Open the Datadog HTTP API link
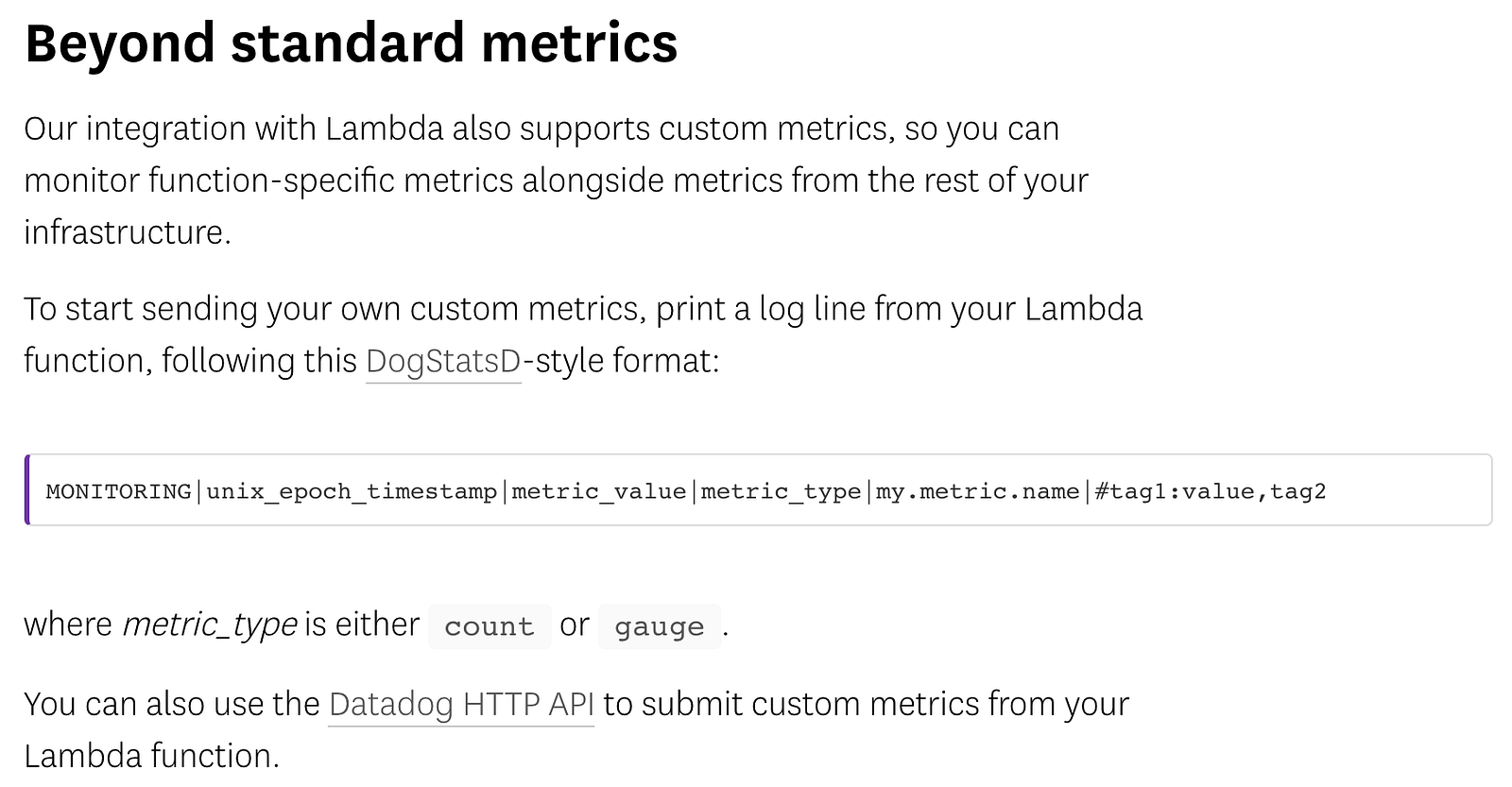This screenshot has height=787, width=1512. click(461, 705)
